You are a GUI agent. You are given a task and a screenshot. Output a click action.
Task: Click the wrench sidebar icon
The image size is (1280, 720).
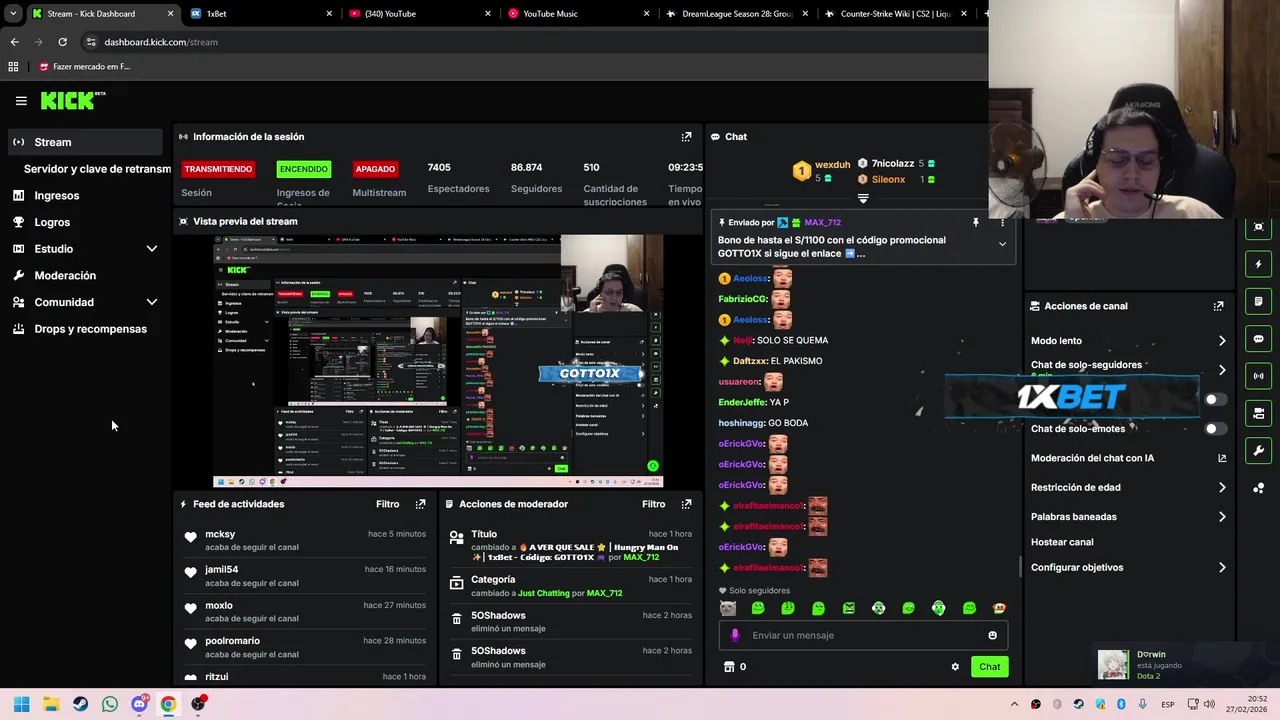[1258, 450]
